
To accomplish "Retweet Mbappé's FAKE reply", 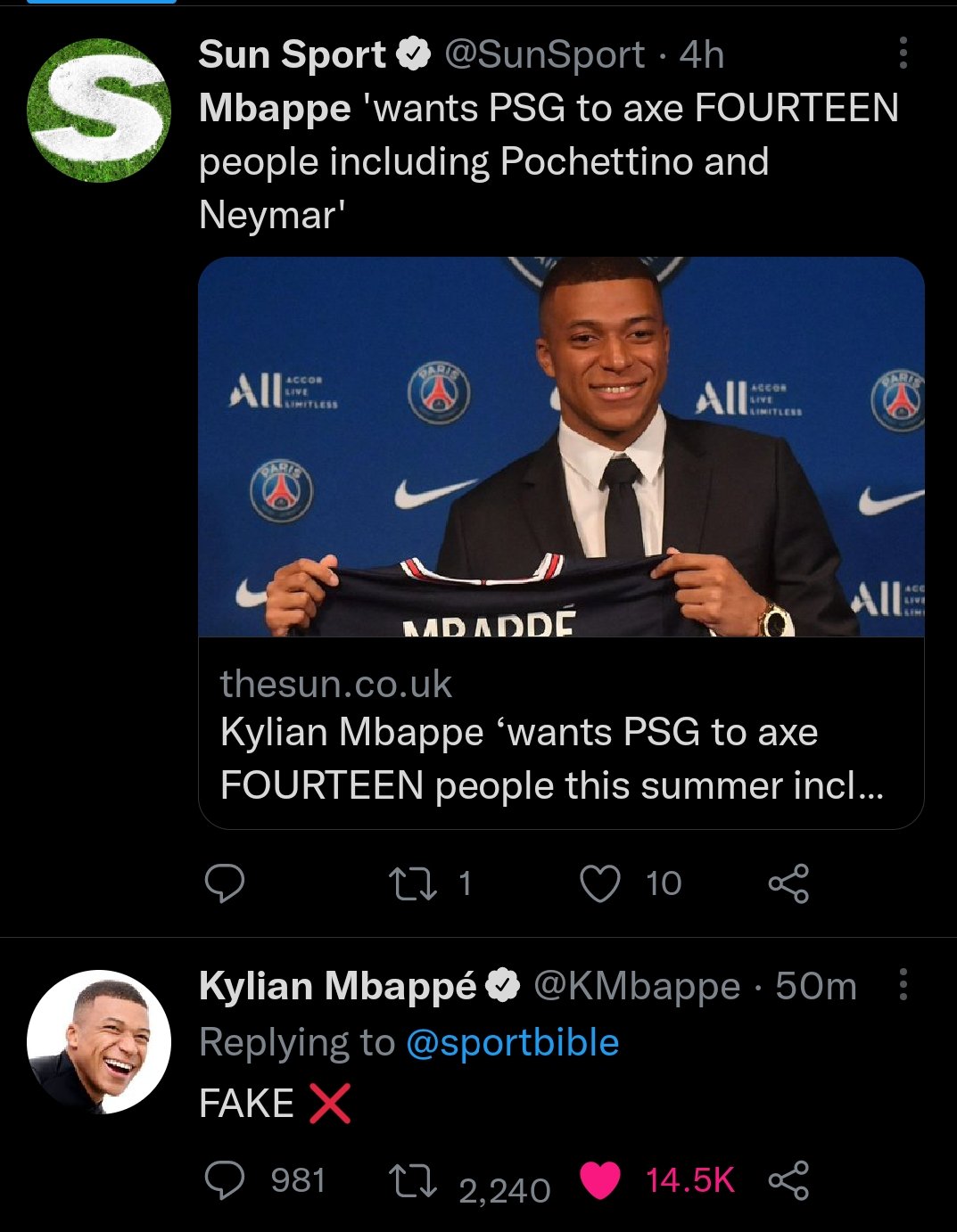I will pos(413,1181).
